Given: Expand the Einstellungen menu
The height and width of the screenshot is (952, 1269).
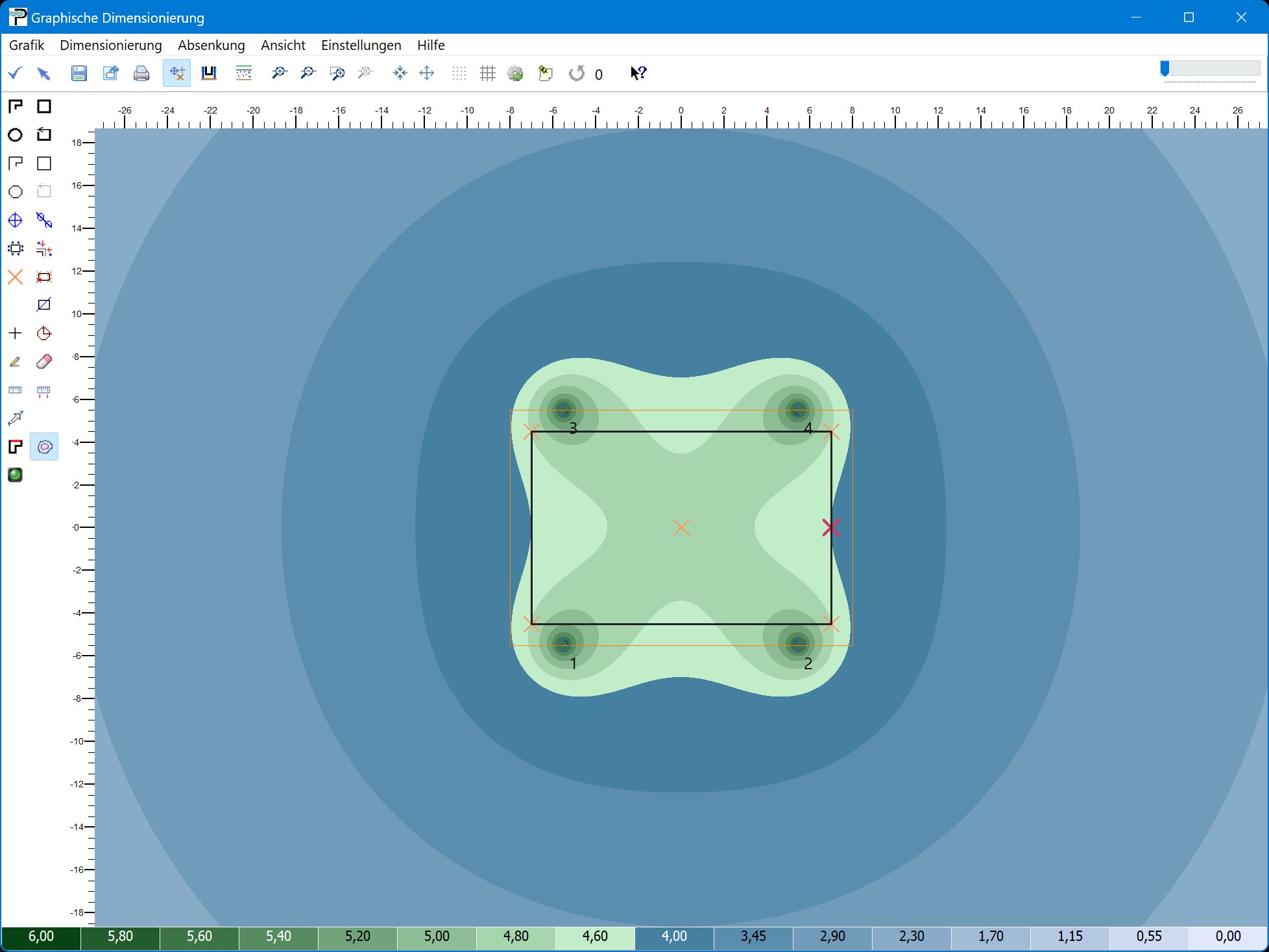Looking at the screenshot, I should point(361,45).
